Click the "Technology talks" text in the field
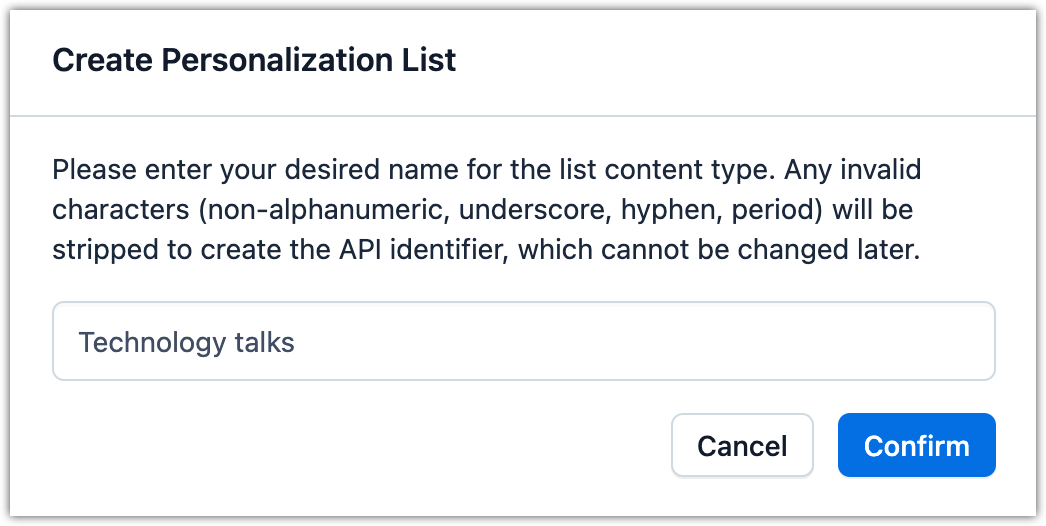Image resolution: width=1046 pixels, height=526 pixels. coord(187,343)
